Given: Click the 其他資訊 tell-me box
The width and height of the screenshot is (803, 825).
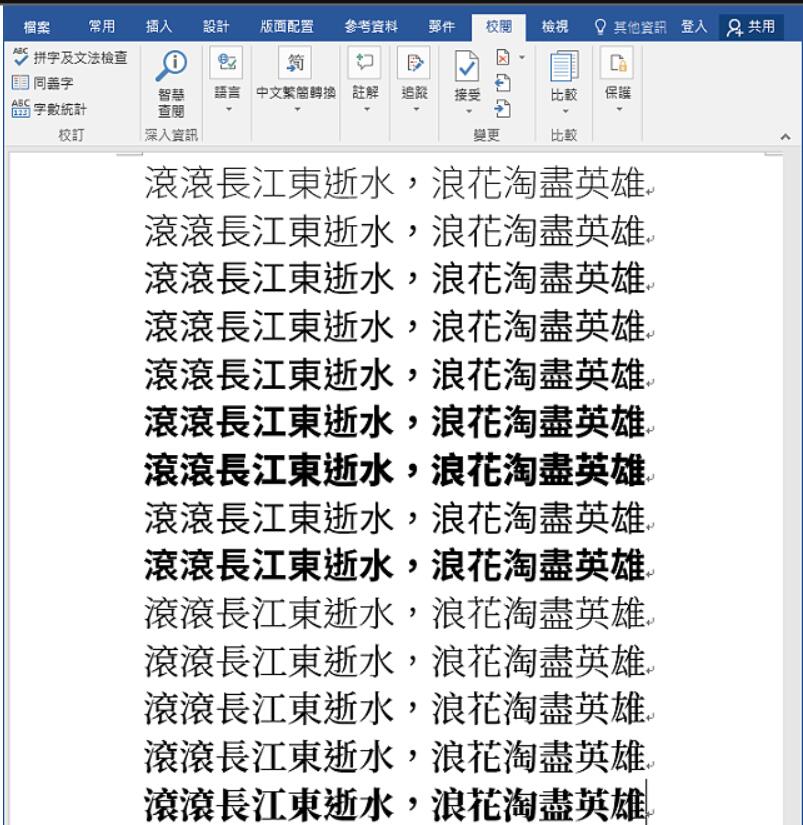Looking at the screenshot, I should 630,26.
